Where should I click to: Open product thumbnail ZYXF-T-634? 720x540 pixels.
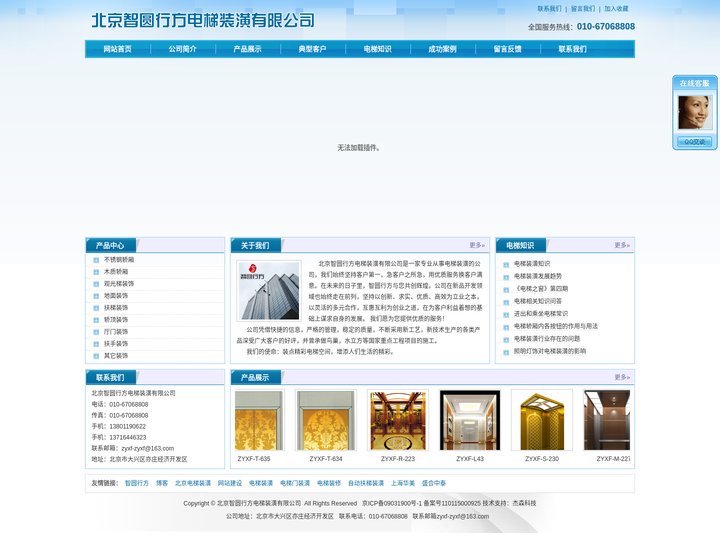click(x=326, y=421)
